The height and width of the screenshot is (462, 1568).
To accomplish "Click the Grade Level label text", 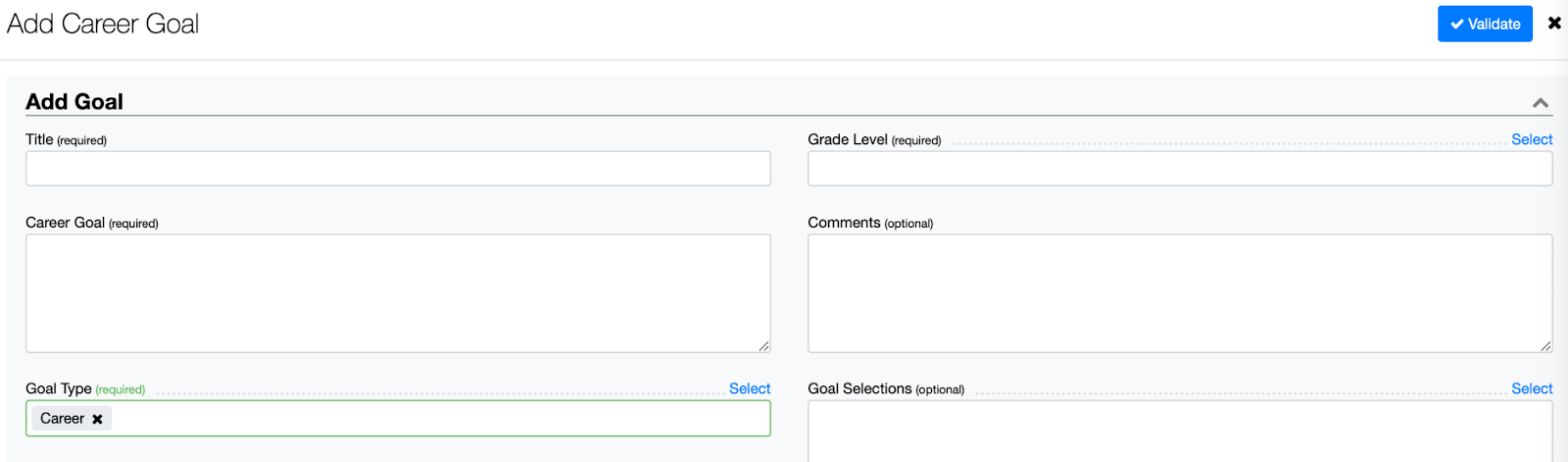I will [x=848, y=139].
